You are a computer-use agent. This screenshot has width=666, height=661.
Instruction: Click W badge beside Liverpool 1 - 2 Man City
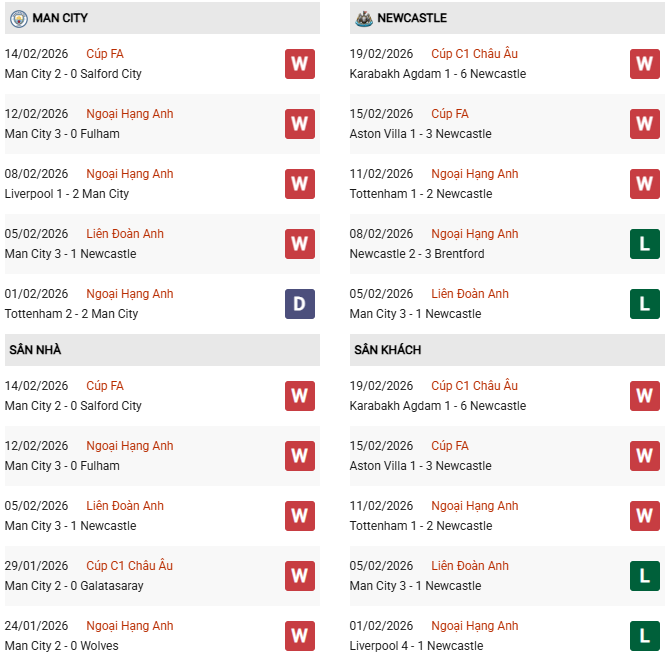(300, 184)
